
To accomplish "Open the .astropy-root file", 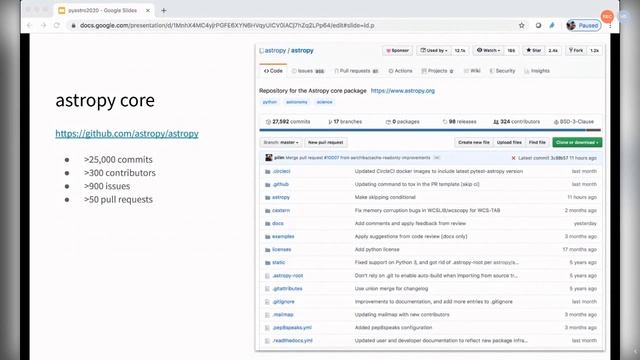I will [288, 276].
